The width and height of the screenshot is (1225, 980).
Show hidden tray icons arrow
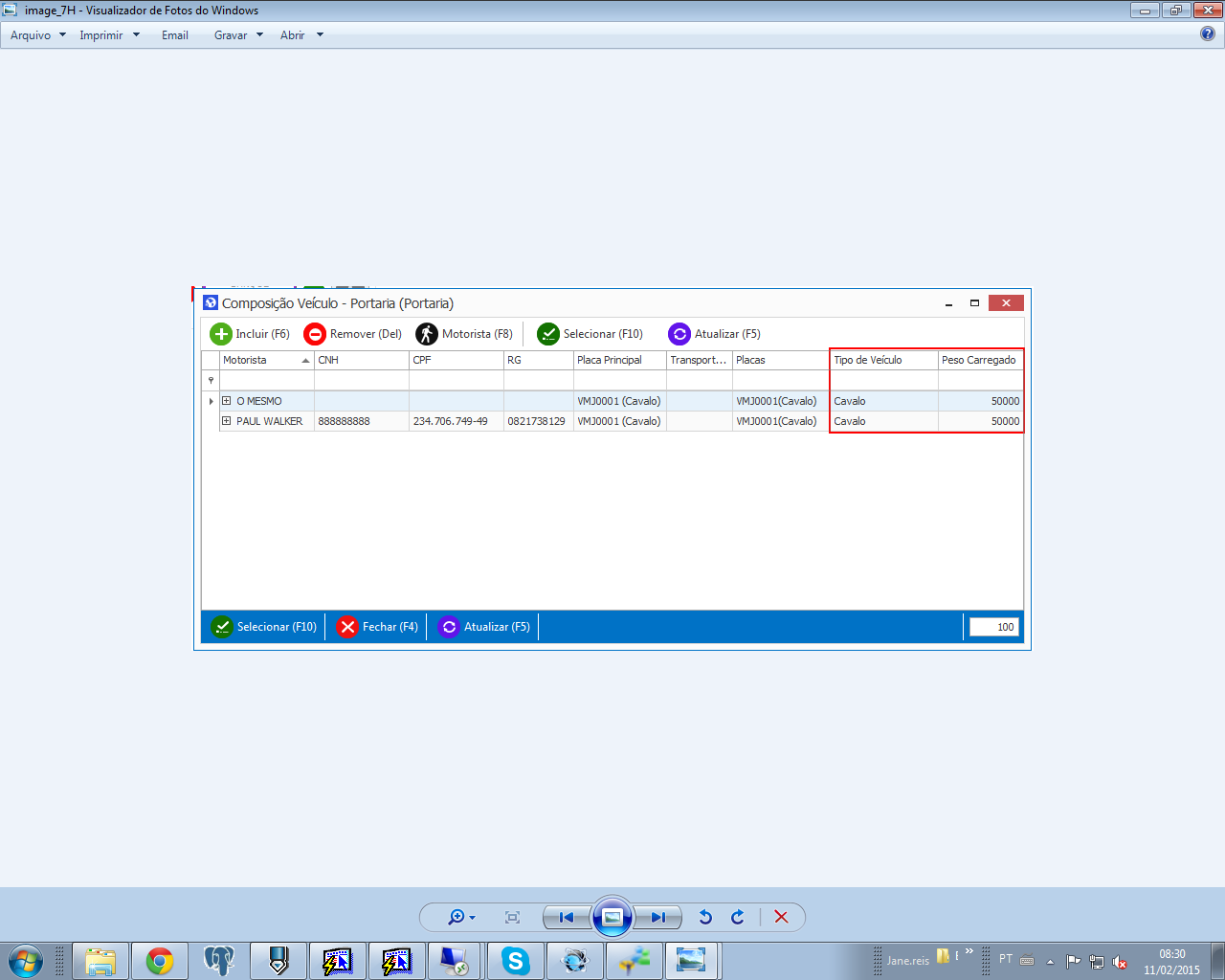(1050, 962)
